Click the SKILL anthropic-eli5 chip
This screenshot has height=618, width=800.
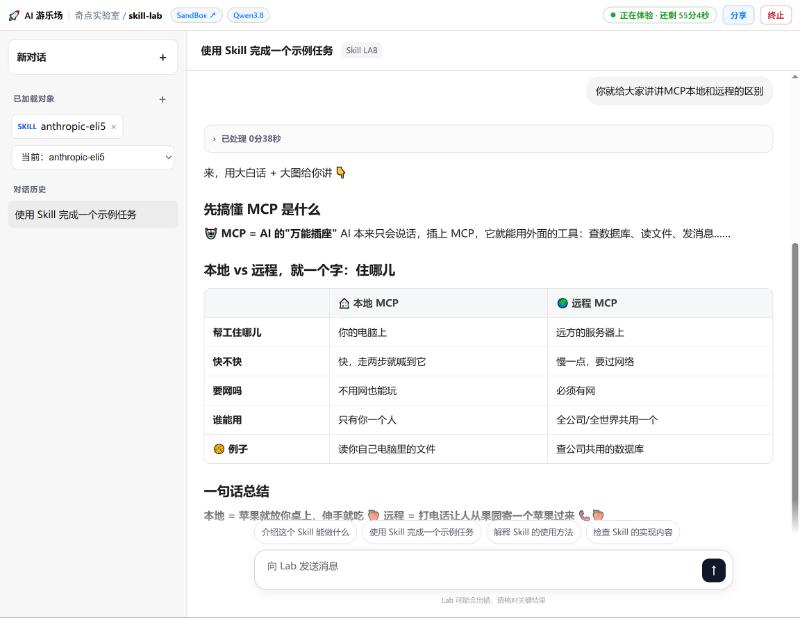(67, 127)
